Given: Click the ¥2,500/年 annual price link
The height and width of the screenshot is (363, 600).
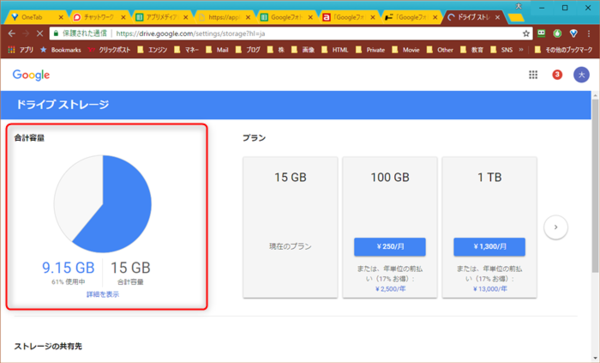Looking at the screenshot, I should 390,289.
